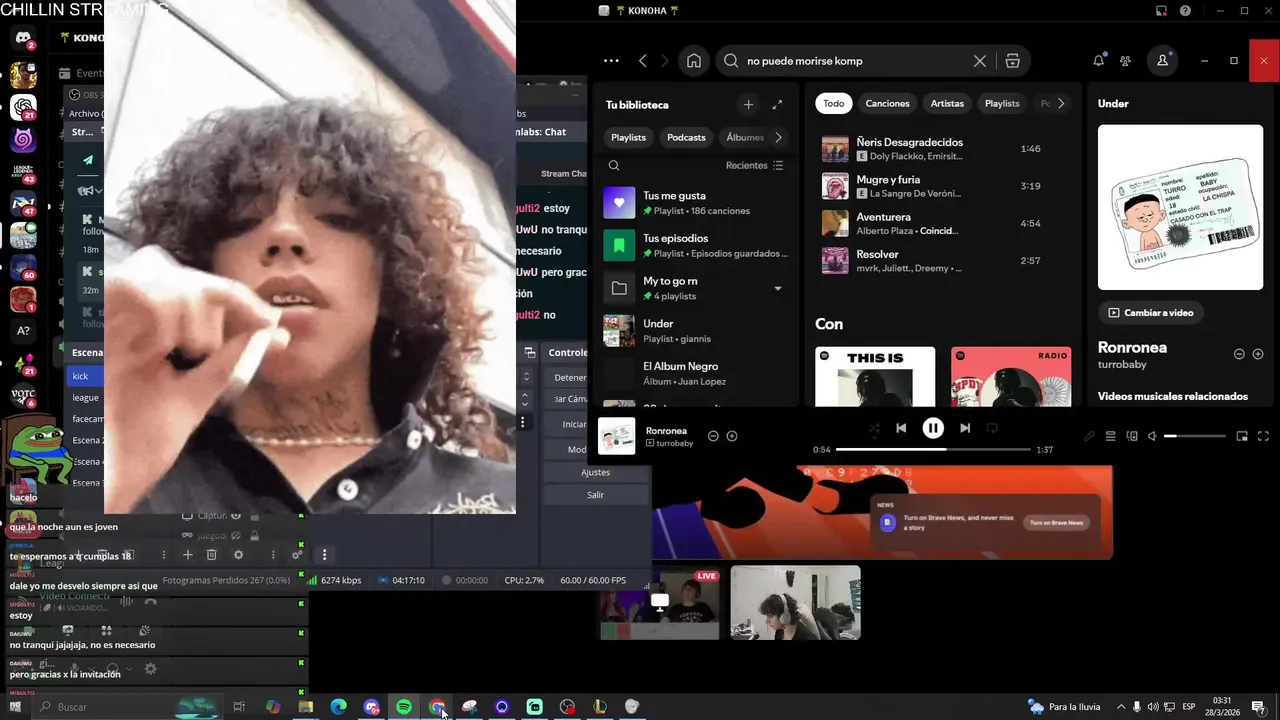1280x720 pixels.
Task: Open Spotify three-dot main menu
Action: [611, 61]
